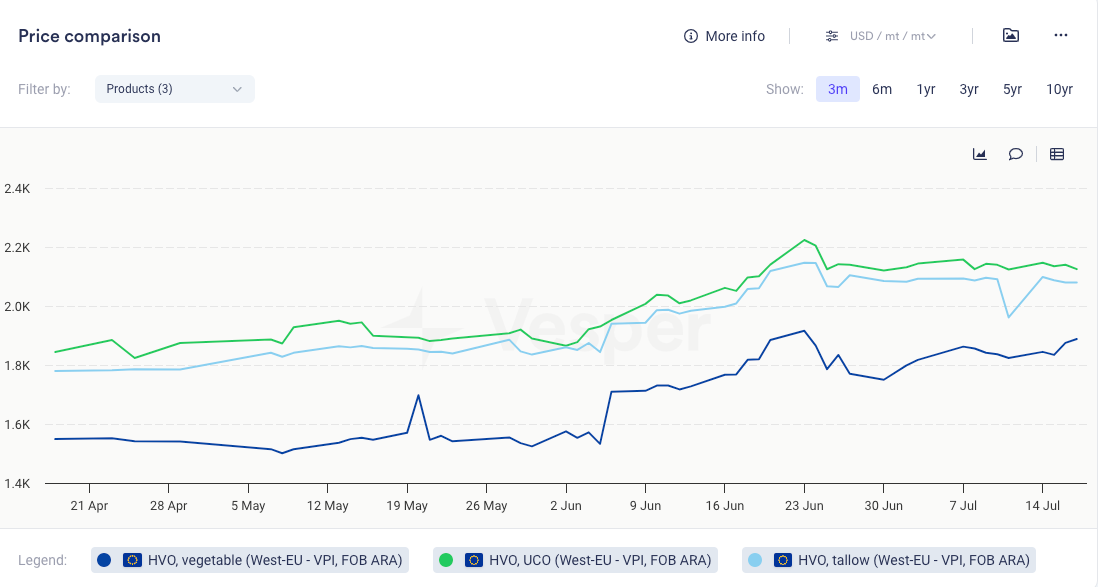Click the green UCO peak at 23 Jun
Screen dimensions: 1098x587
pyautogui.click(x=804, y=240)
